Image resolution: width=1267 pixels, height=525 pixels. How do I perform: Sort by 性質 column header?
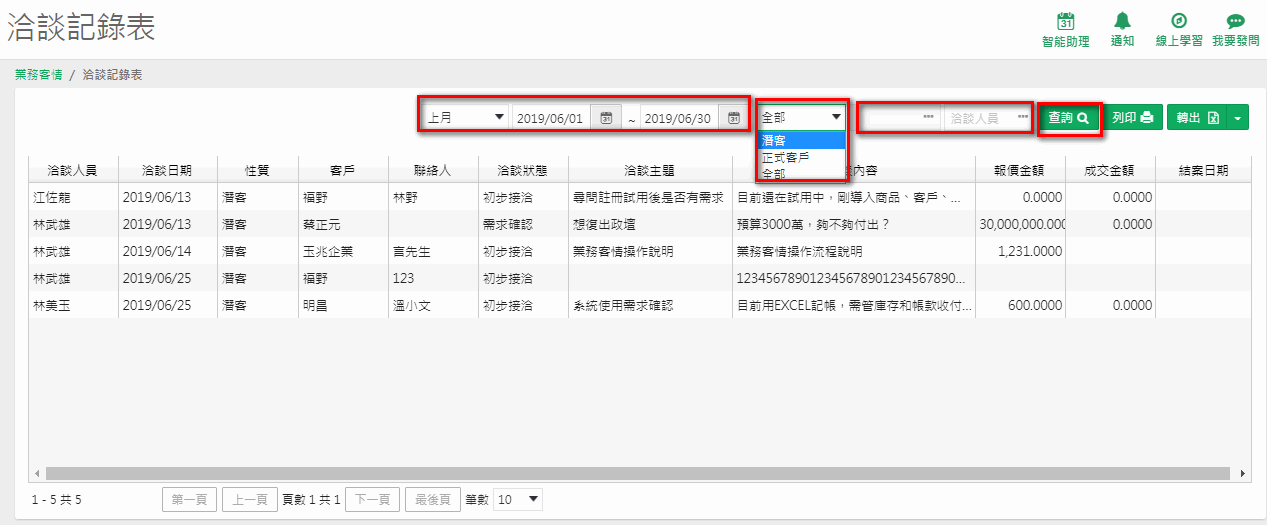point(258,171)
